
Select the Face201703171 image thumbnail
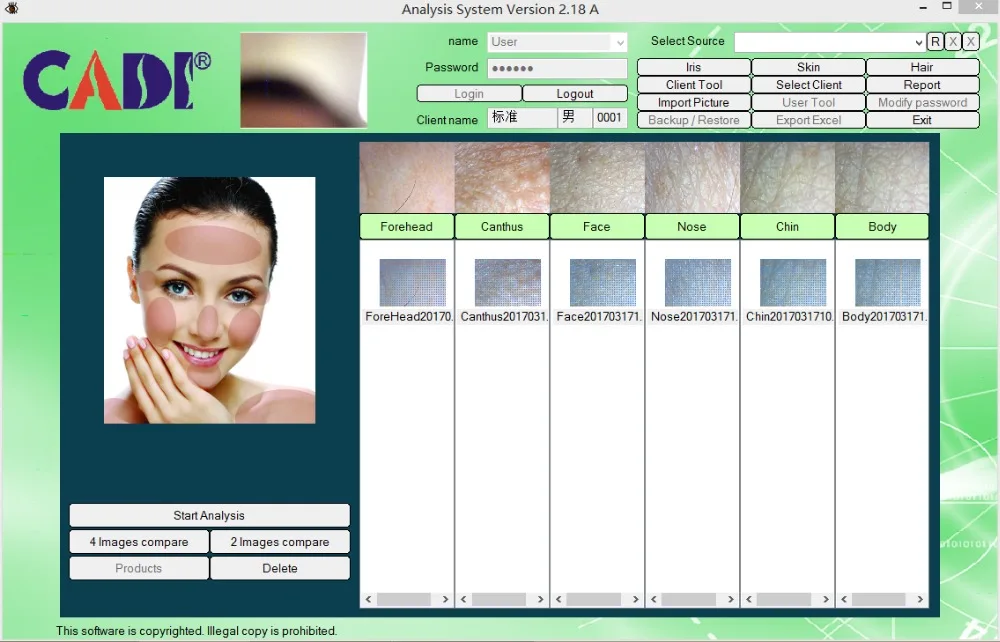[603, 282]
